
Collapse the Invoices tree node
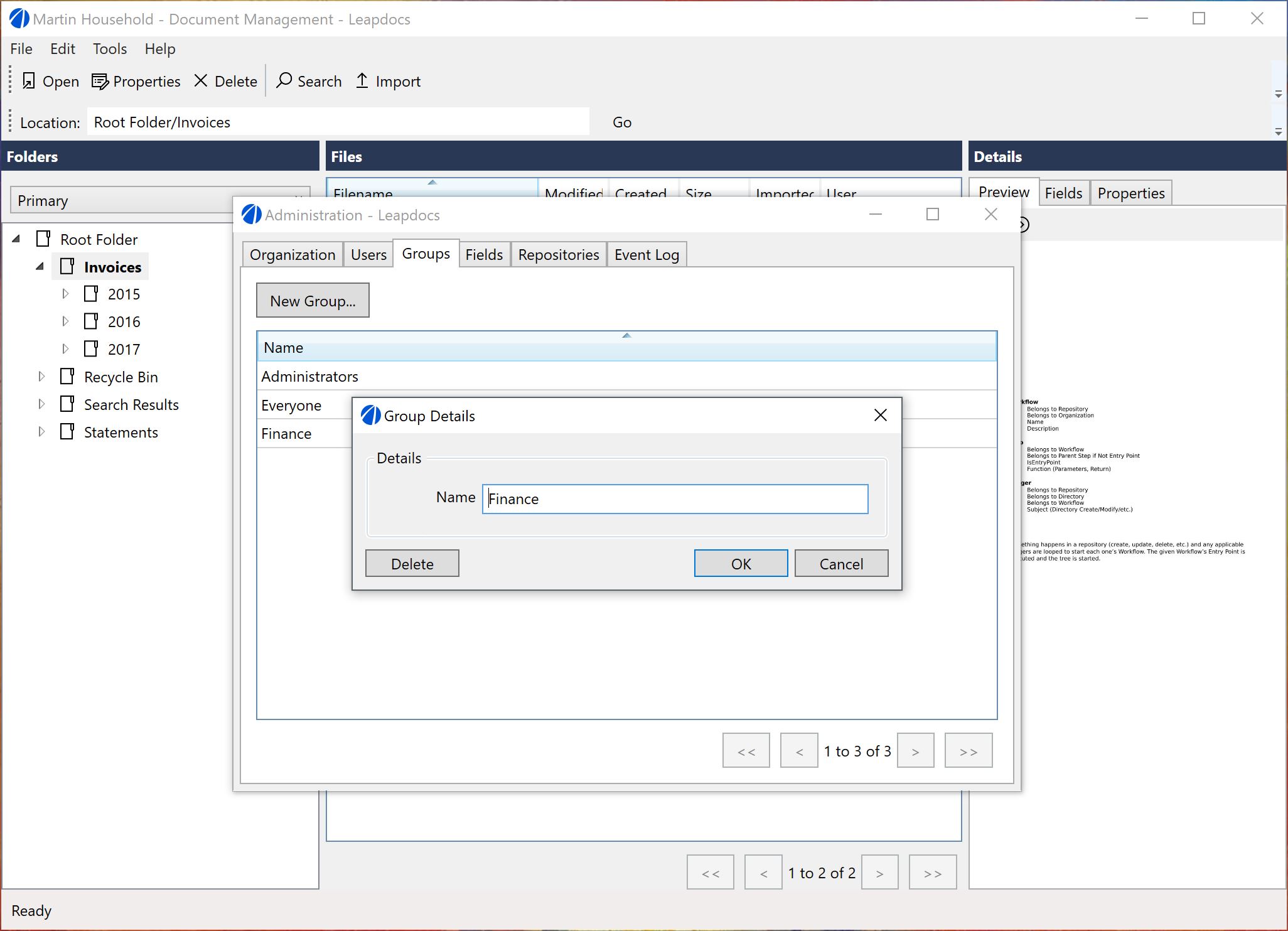point(40,266)
